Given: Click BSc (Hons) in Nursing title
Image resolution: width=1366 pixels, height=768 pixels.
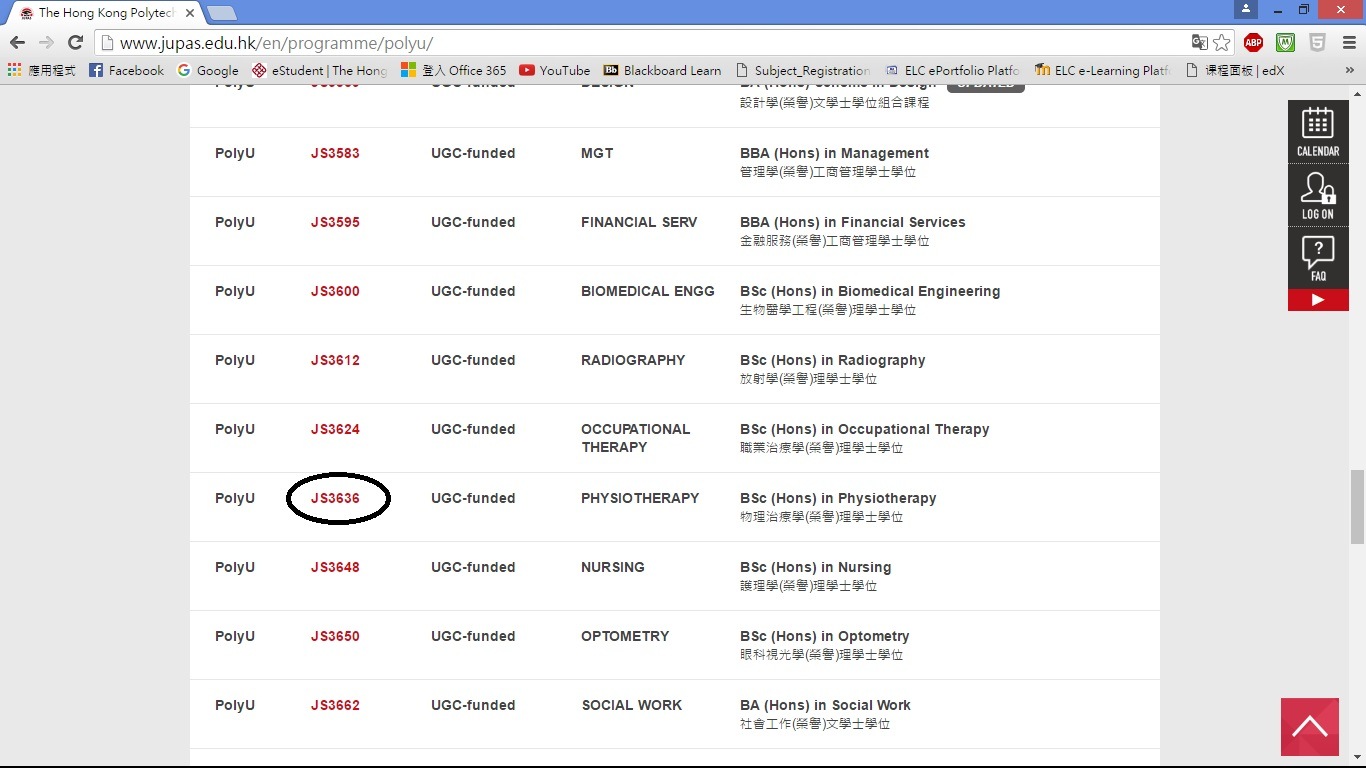Looking at the screenshot, I should pos(816,567).
